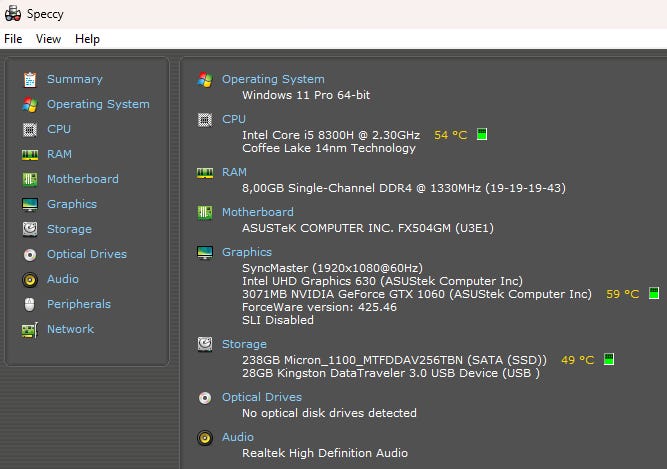
Task: Click the Network card icon in sidebar
Action: [30, 330]
